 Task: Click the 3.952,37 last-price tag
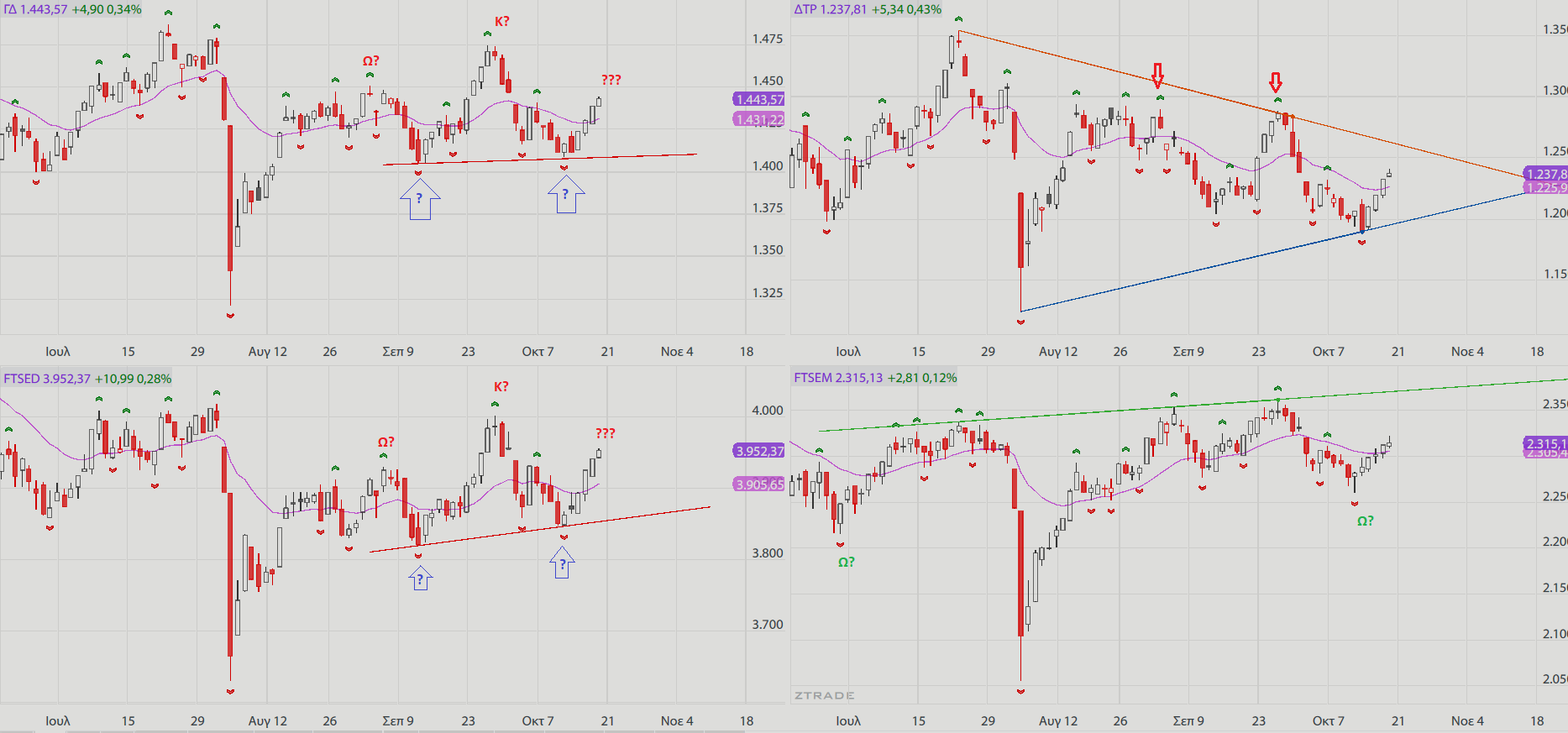(x=758, y=451)
